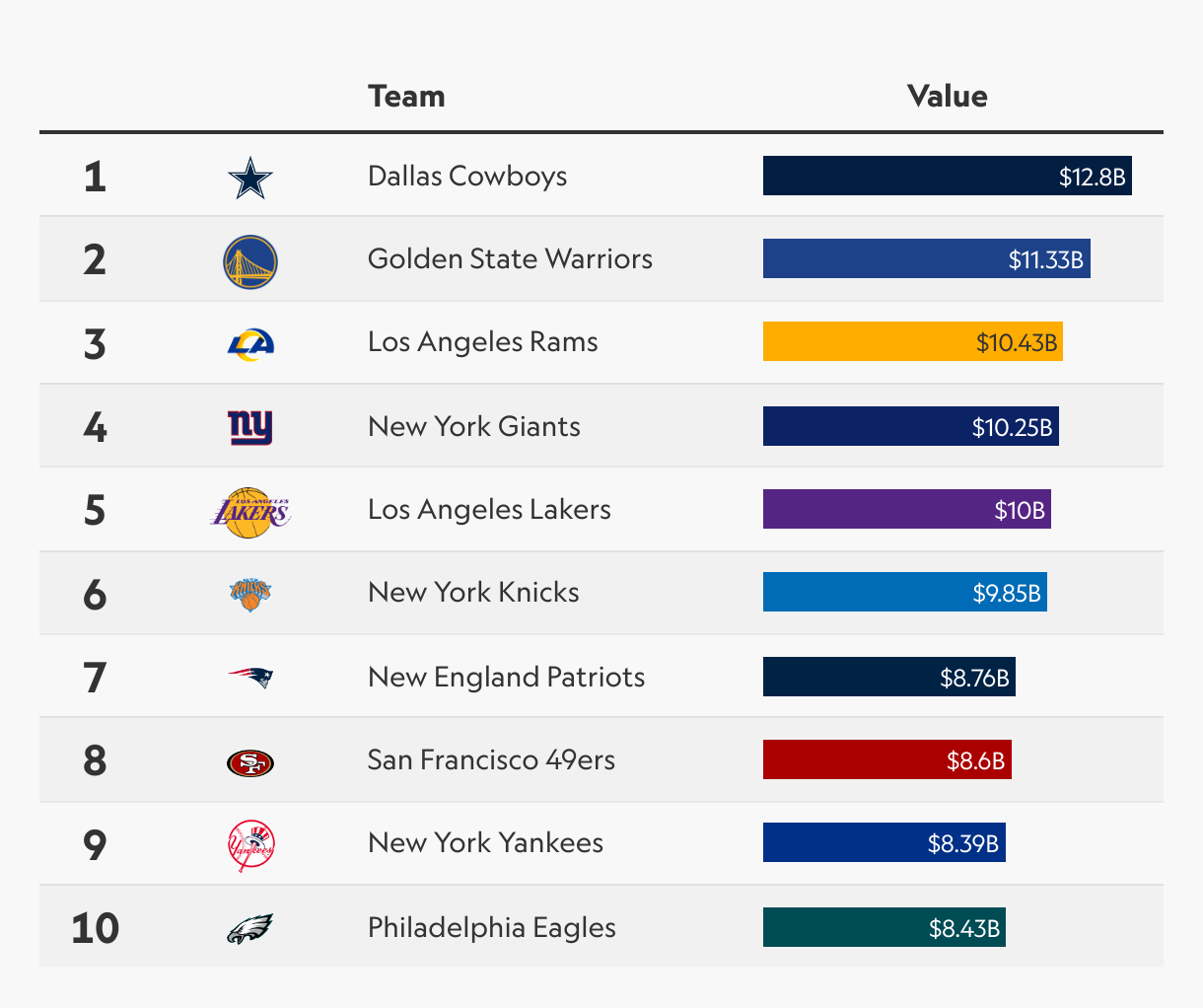
Task: Click the New England Patriots logo
Action: click(250, 678)
